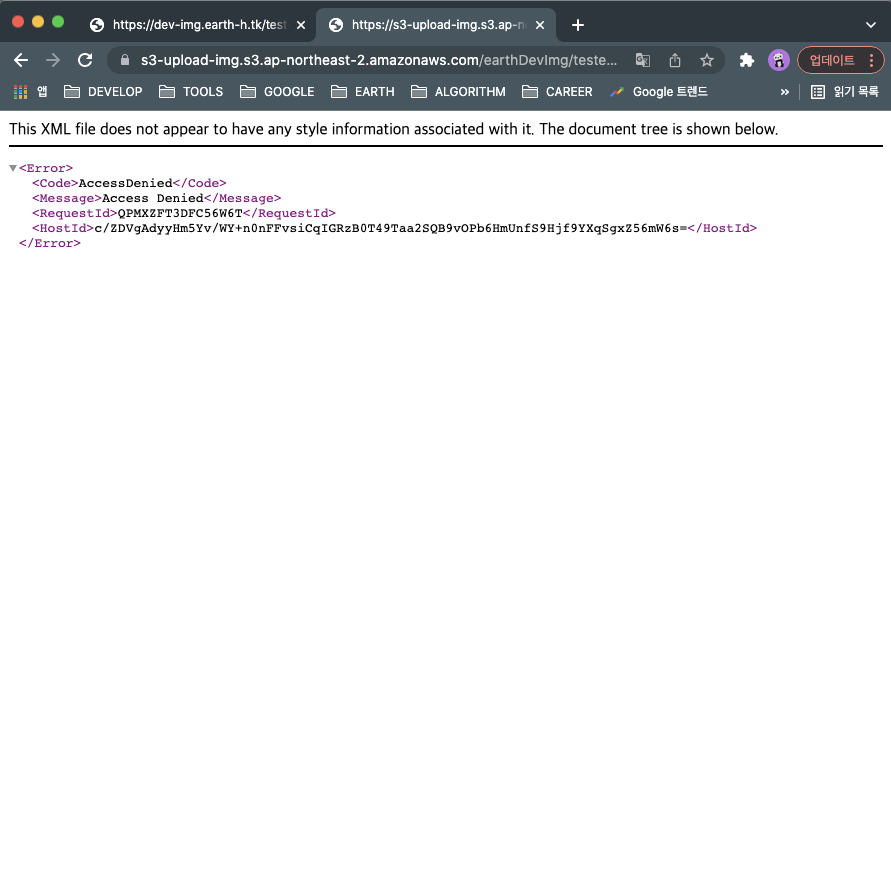
Task: Click the globe favicon on S3 tab
Action: point(336,25)
